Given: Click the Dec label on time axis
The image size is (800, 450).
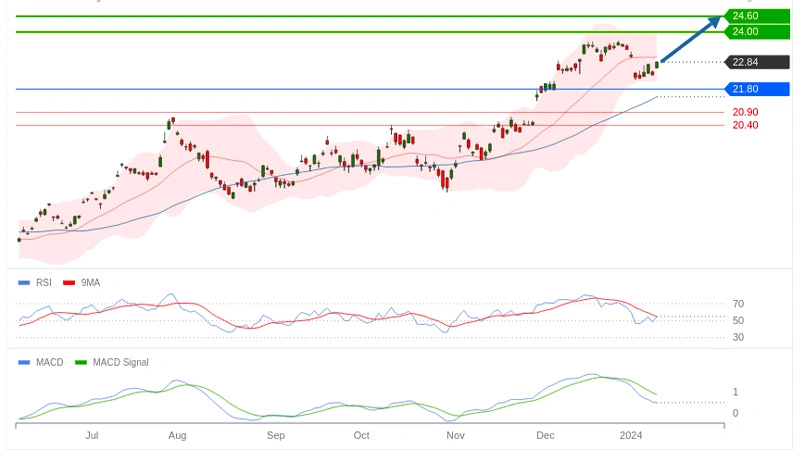Looking at the screenshot, I should (x=545, y=436).
